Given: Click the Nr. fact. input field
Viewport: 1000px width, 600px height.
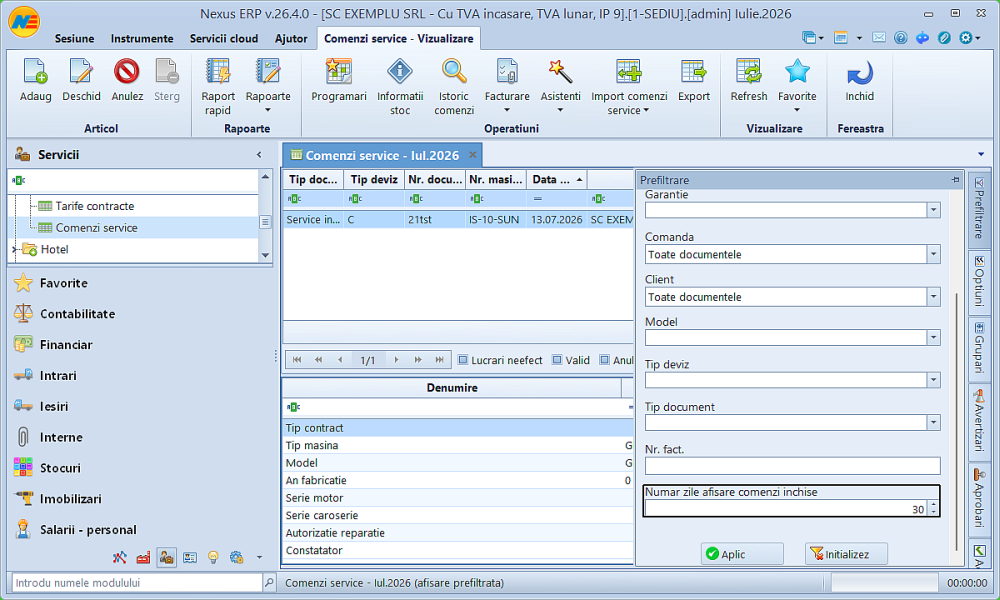Looking at the screenshot, I should pos(792,465).
